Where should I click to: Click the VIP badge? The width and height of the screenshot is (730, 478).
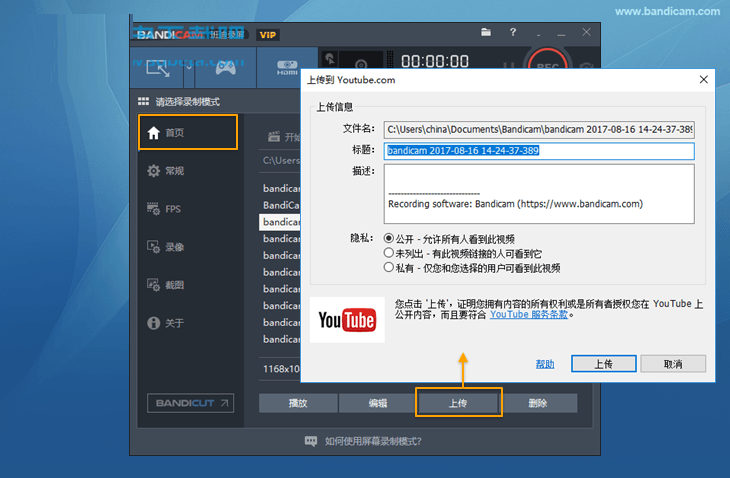(268, 35)
